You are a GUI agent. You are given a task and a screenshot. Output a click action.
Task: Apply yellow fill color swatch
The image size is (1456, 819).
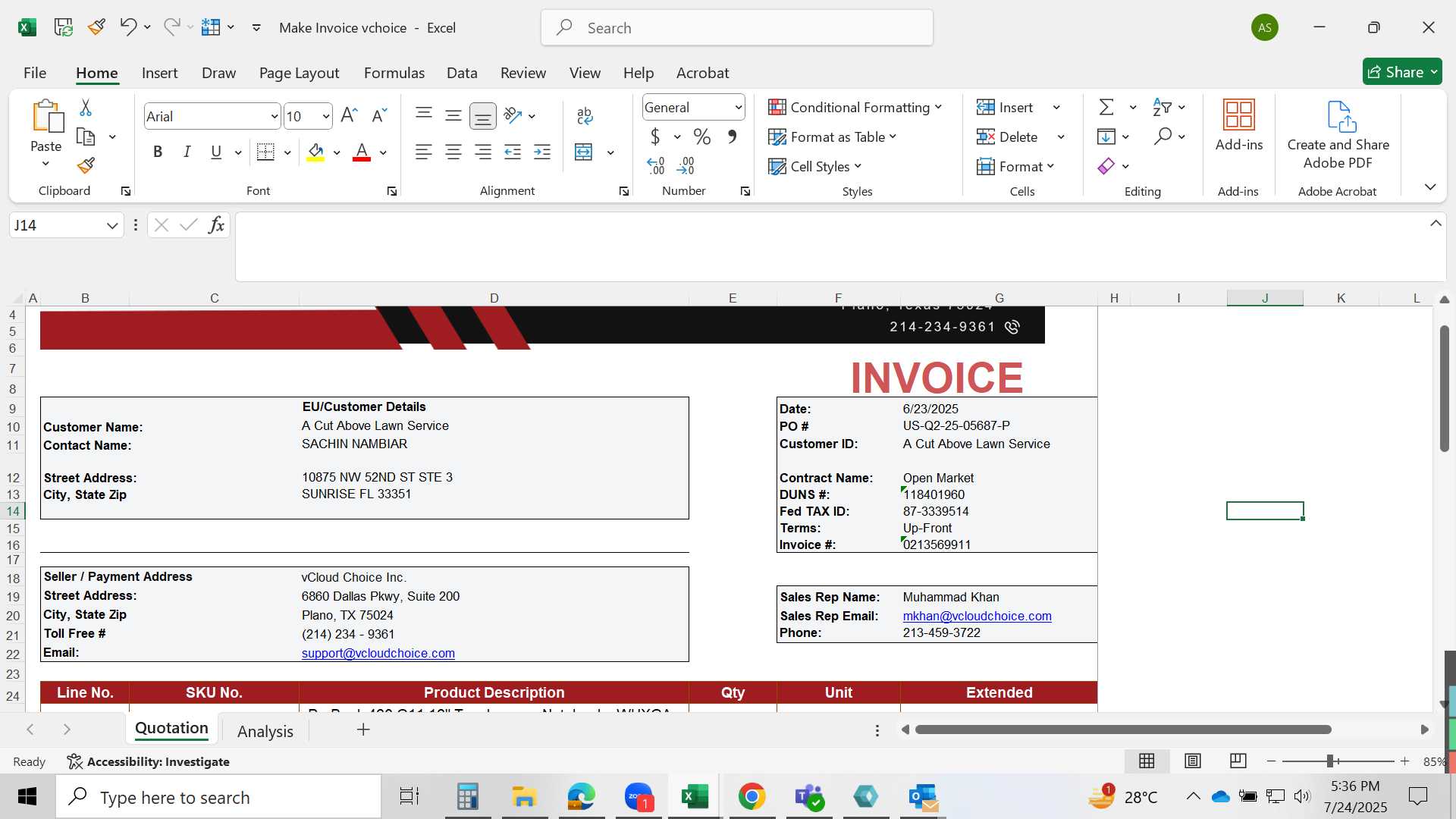[316, 152]
